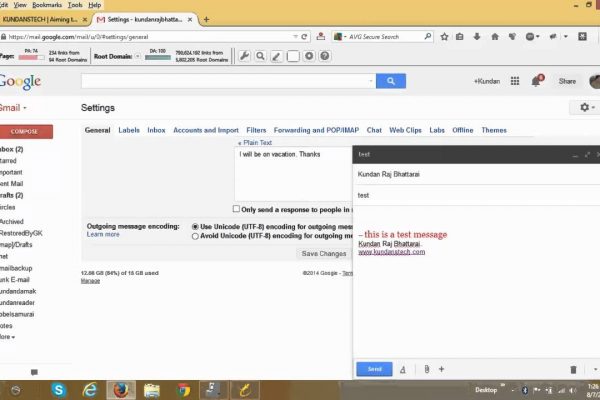
Task: Launch Internet Explorer from the taskbar
Action: [x=90, y=390]
